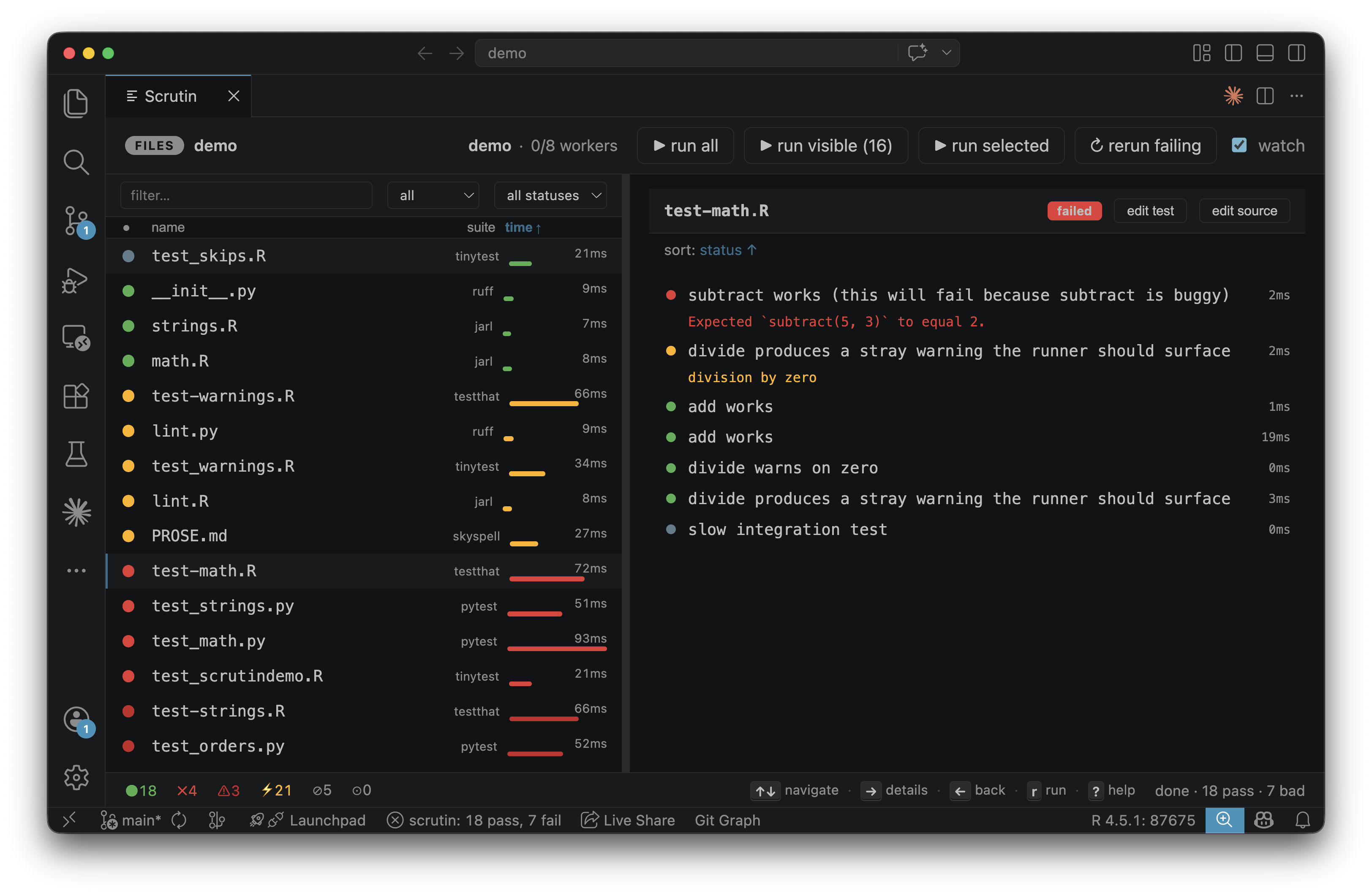The width and height of the screenshot is (1372, 896).
Task: Click inside the filter text field
Action: pyautogui.click(x=246, y=195)
